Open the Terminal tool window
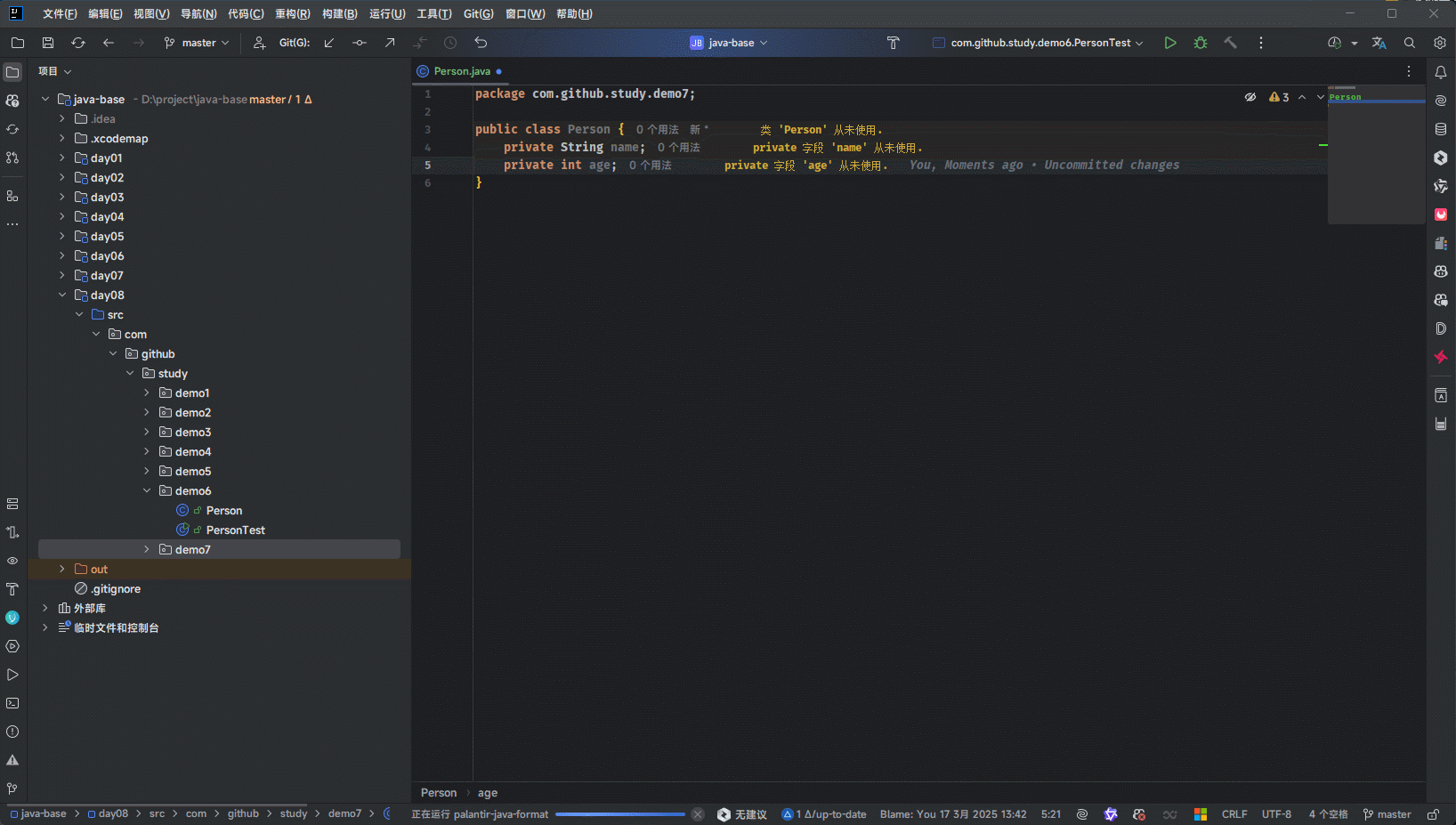This screenshot has width=1456, height=825. pos(12,703)
